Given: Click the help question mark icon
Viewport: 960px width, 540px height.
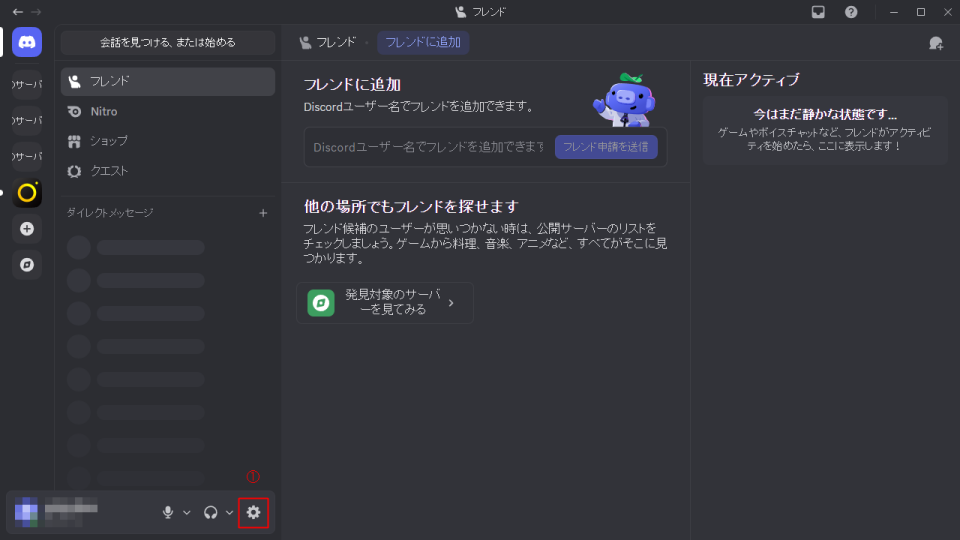Looking at the screenshot, I should coord(851,12).
